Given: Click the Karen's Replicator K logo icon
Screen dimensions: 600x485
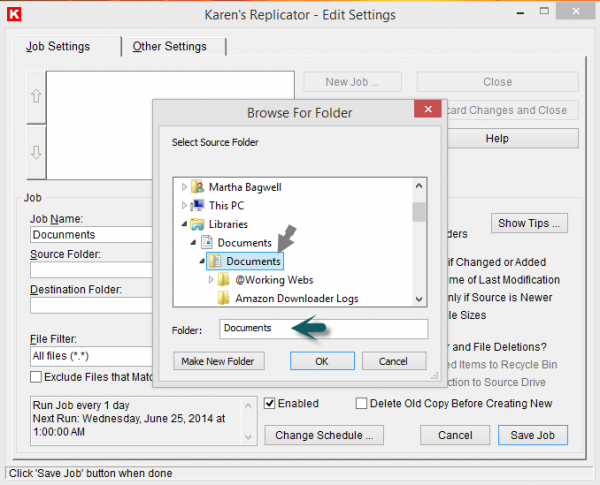Looking at the screenshot, I should point(14,14).
